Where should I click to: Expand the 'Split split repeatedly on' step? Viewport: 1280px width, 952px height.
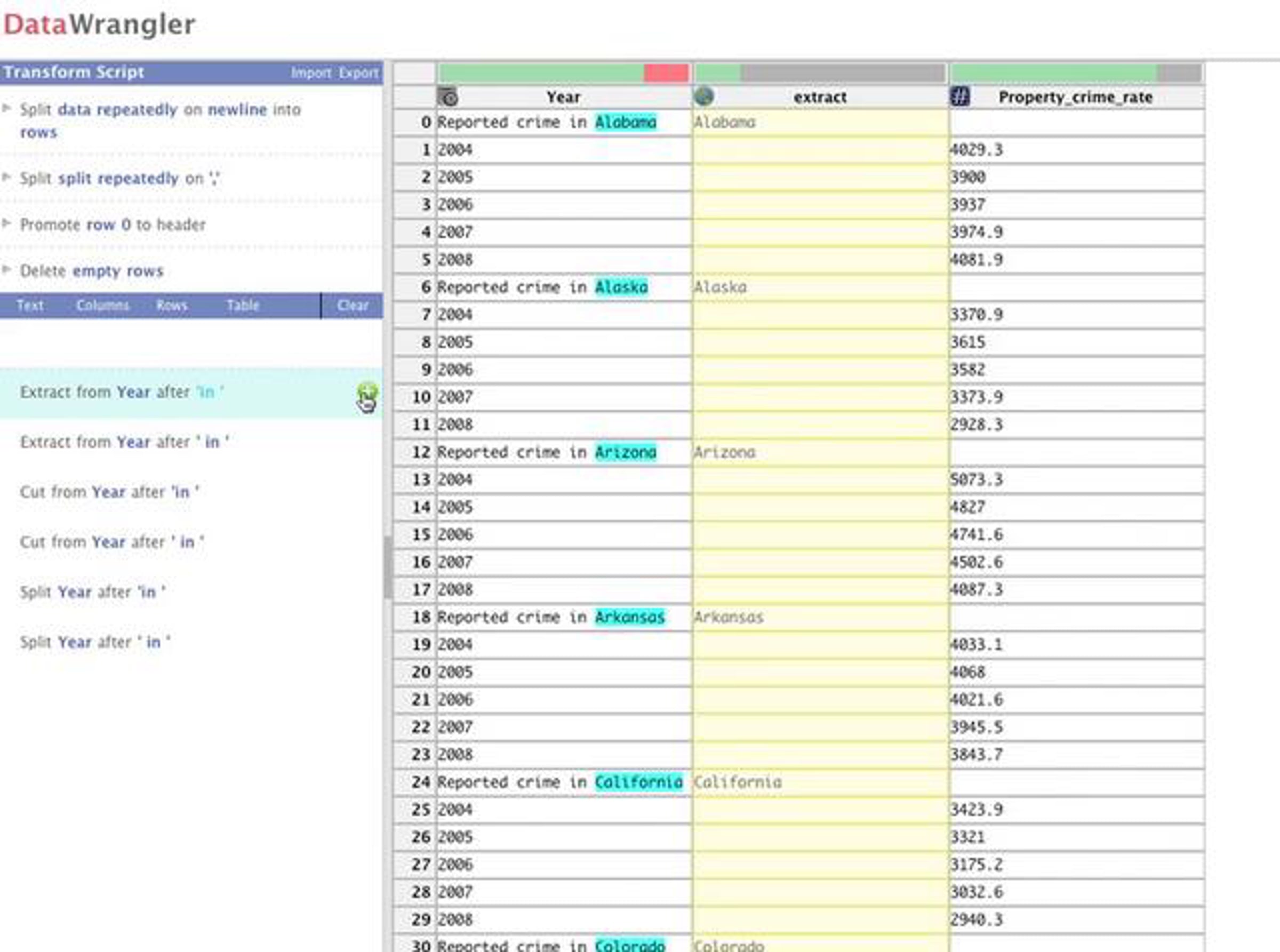7,177
